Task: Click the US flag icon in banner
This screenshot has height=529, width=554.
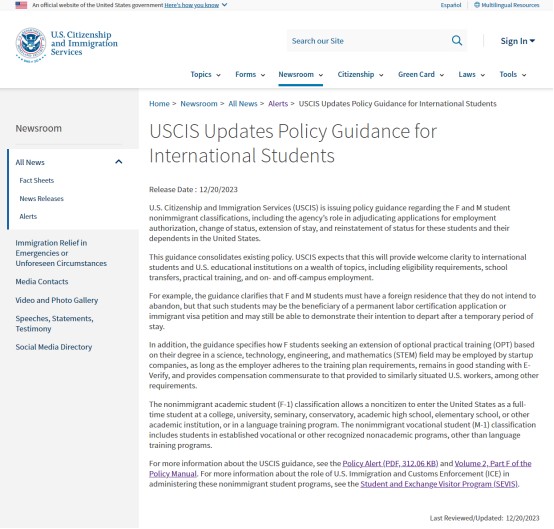Action: click(21, 5)
